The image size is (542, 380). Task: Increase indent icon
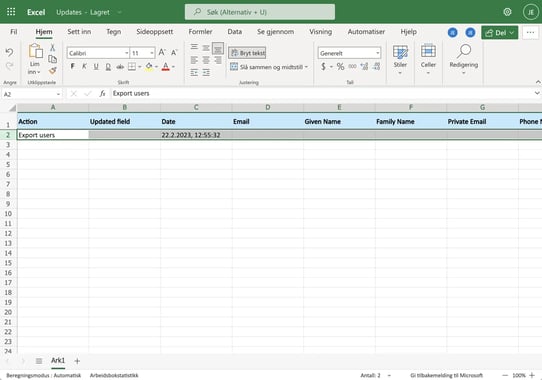pos(206,73)
